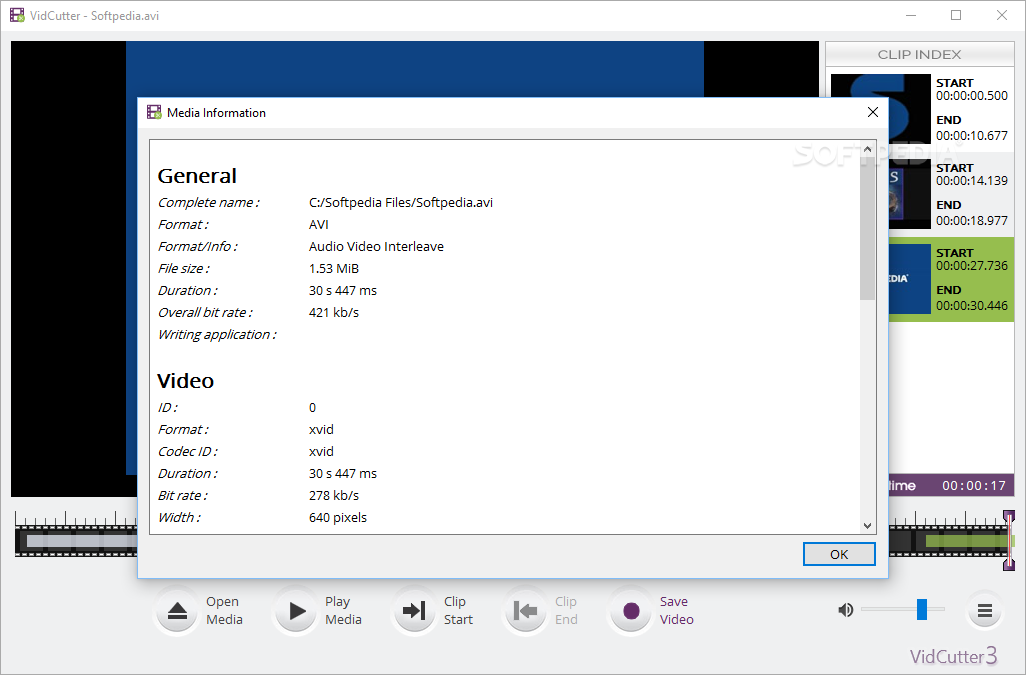1026x675 pixels.
Task: Click the purple Save Video record icon
Action: tap(631, 611)
